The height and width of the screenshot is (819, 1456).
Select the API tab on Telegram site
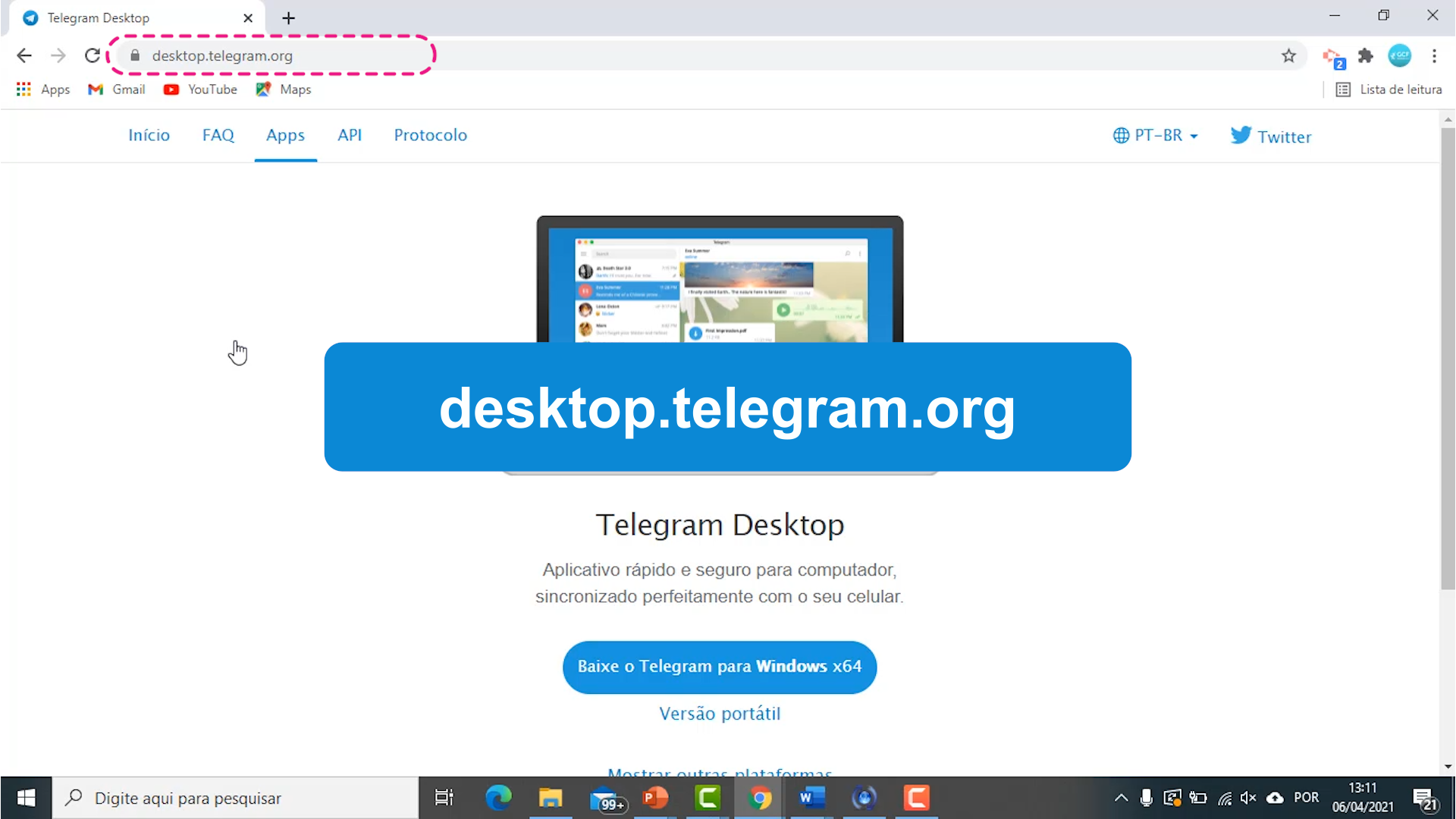[x=349, y=135]
